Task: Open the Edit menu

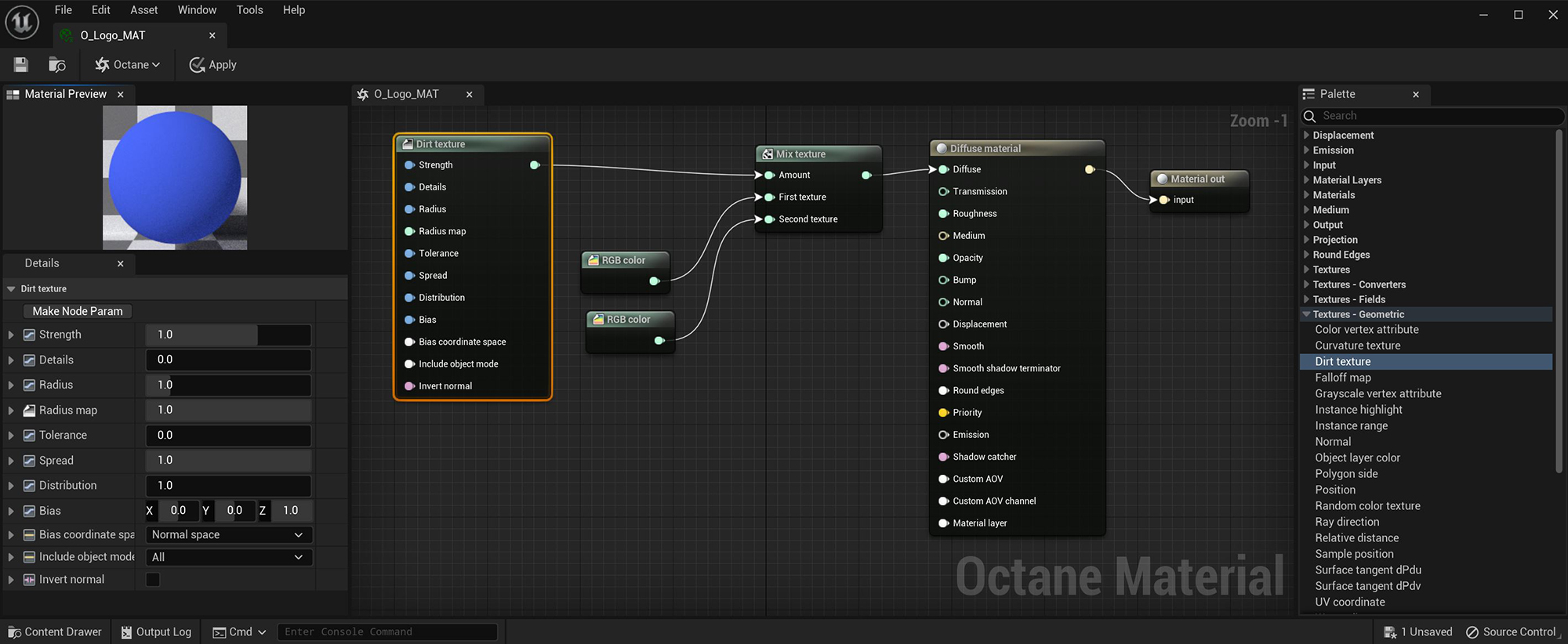Action: coord(101,10)
